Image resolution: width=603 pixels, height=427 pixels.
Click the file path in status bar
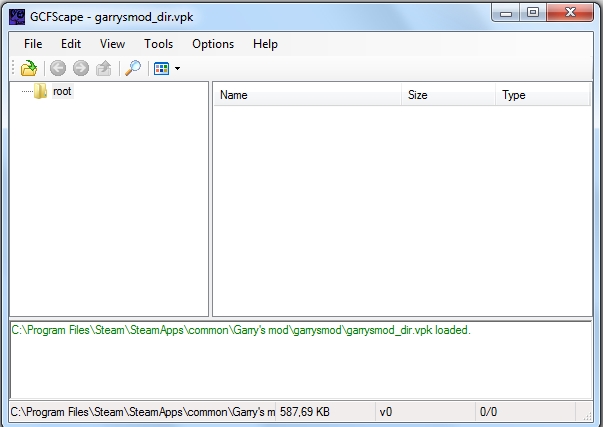click(x=142, y=412)
